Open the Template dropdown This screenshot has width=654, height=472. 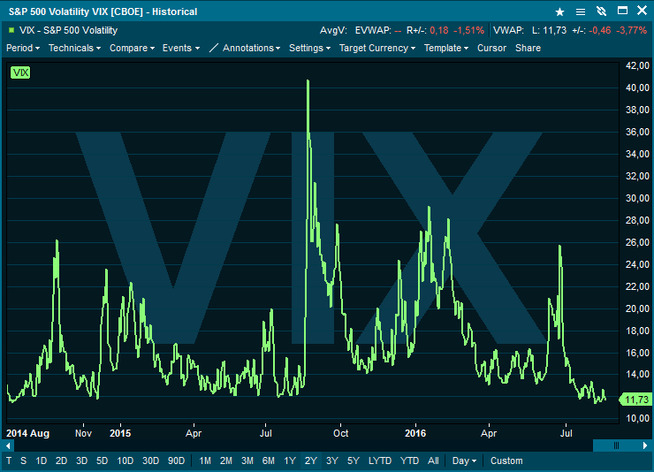pos(446,48)
